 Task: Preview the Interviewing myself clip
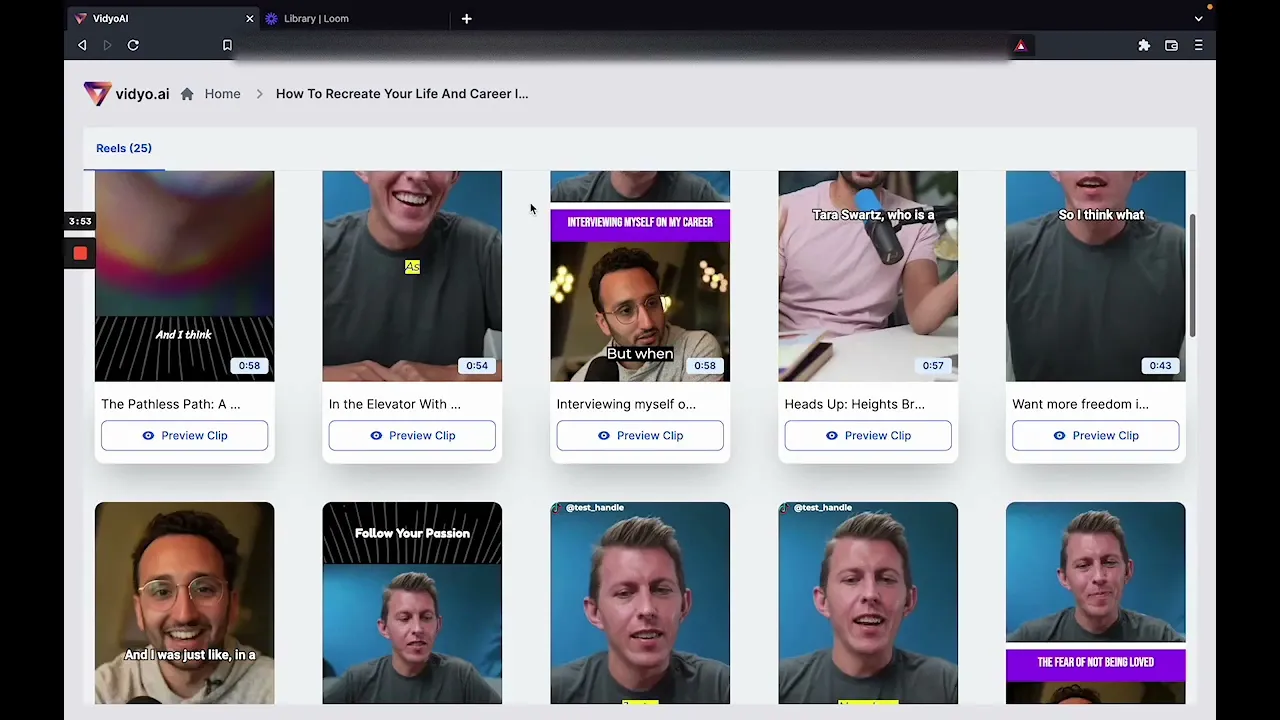pyautogui.click(x=640, y=435)
